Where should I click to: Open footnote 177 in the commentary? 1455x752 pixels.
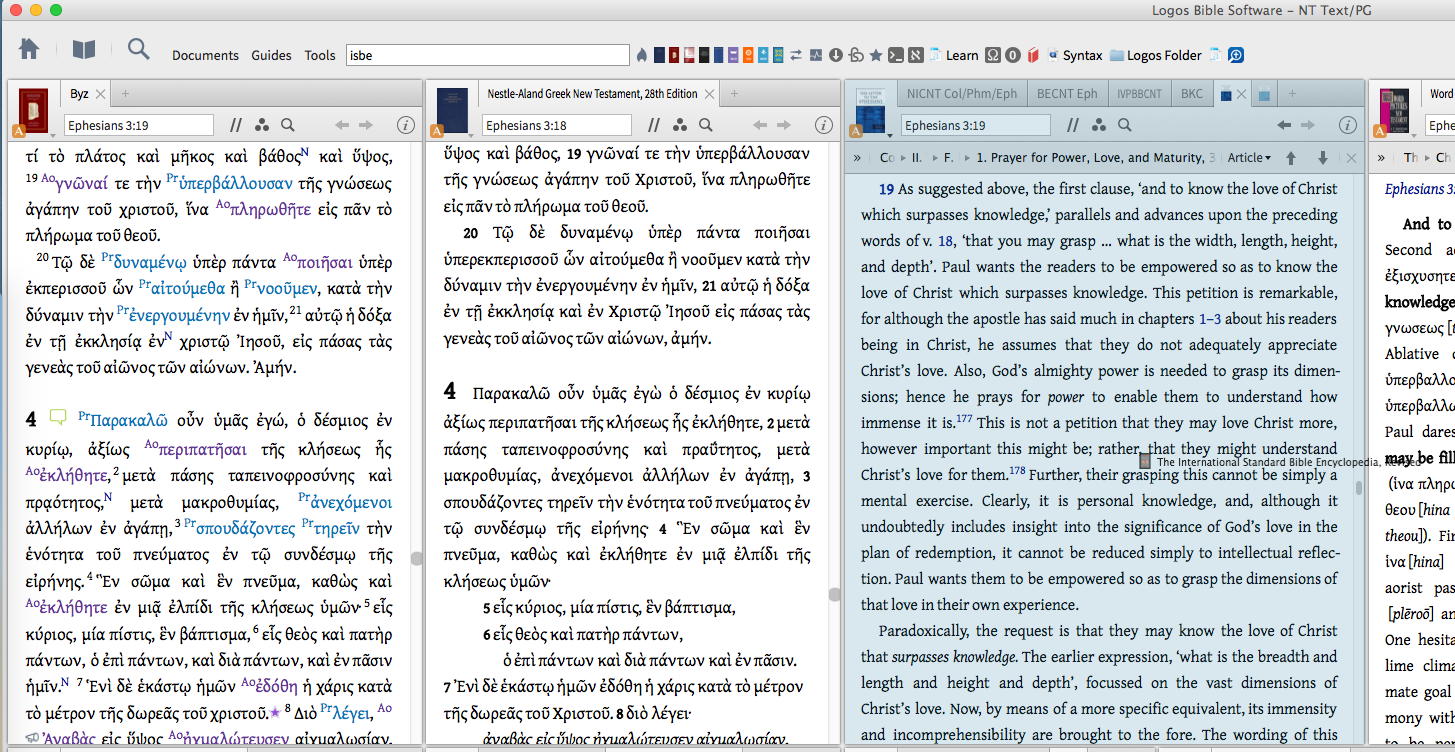point(963,420)
